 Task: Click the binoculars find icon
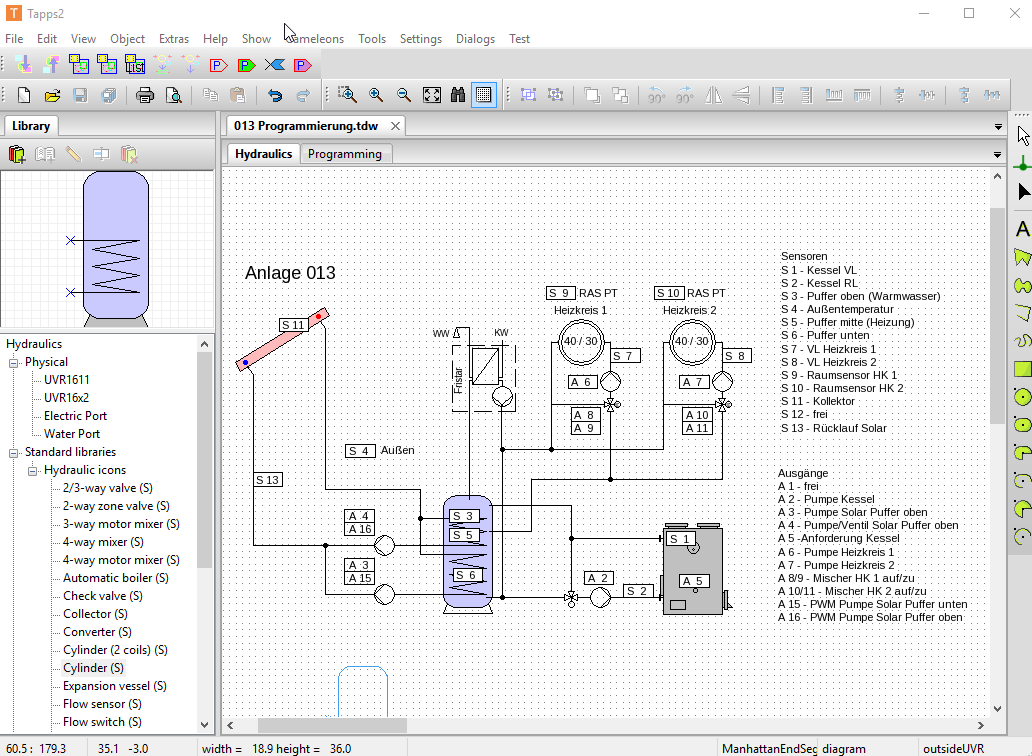[x=458, y=95]
